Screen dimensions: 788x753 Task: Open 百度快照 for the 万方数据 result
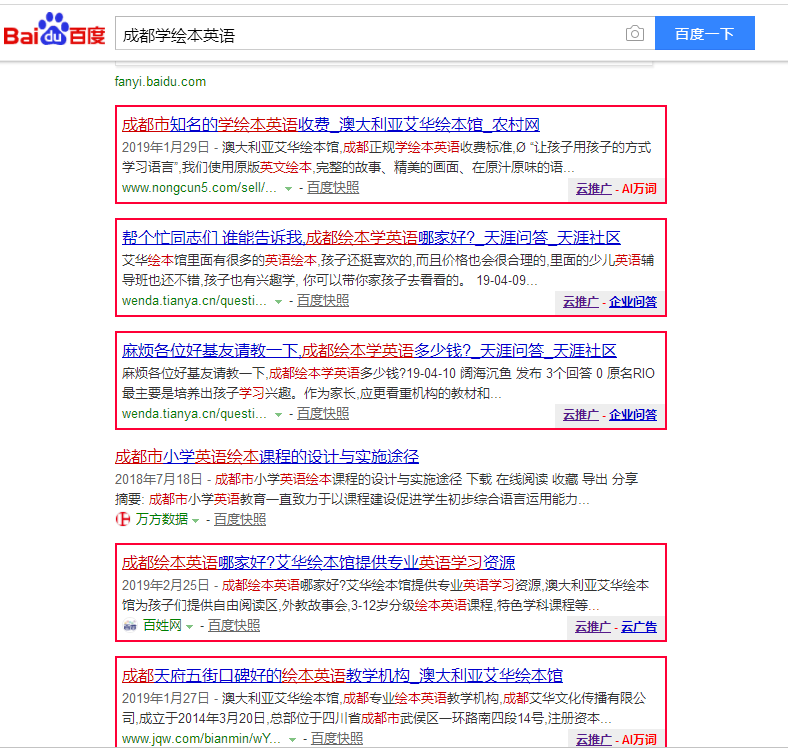(x=240, y=519)
